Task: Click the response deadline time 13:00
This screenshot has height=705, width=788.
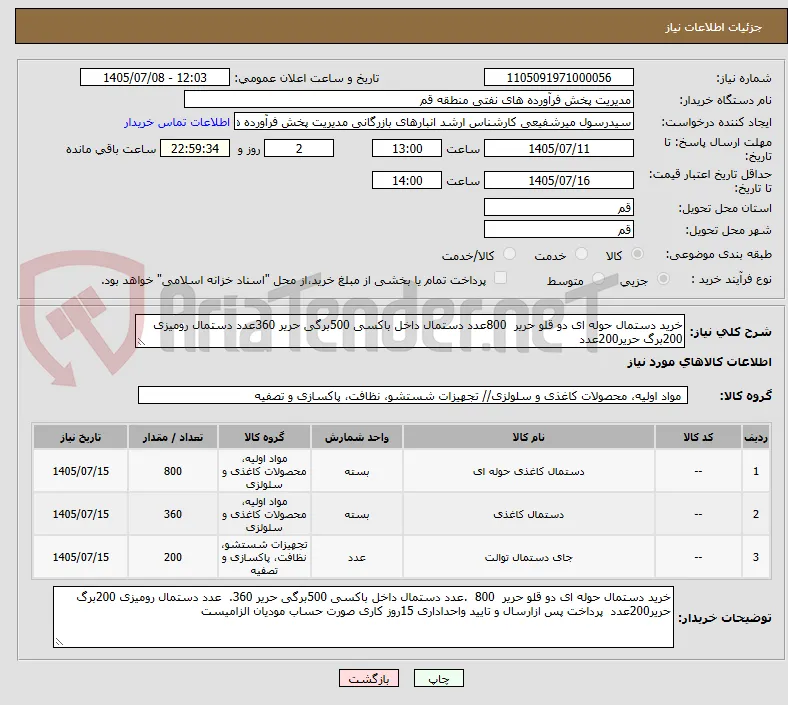Action: [x=407, y=148]
